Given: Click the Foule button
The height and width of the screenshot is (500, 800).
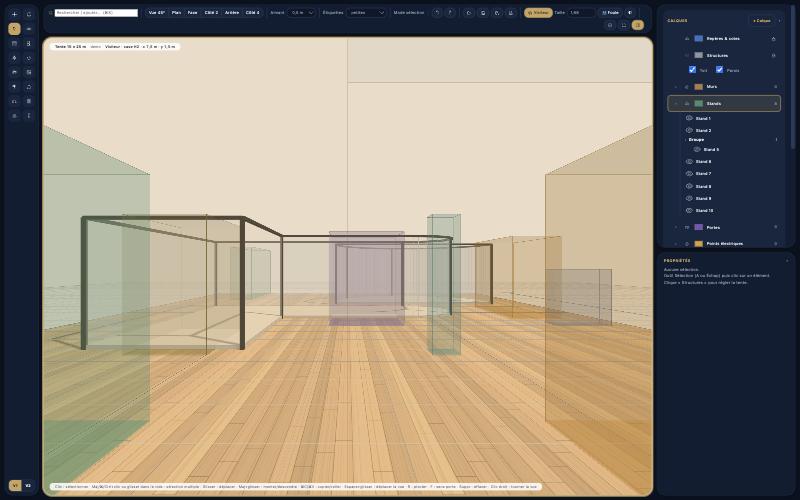Looking at the screenshot, I should point(610,13).
